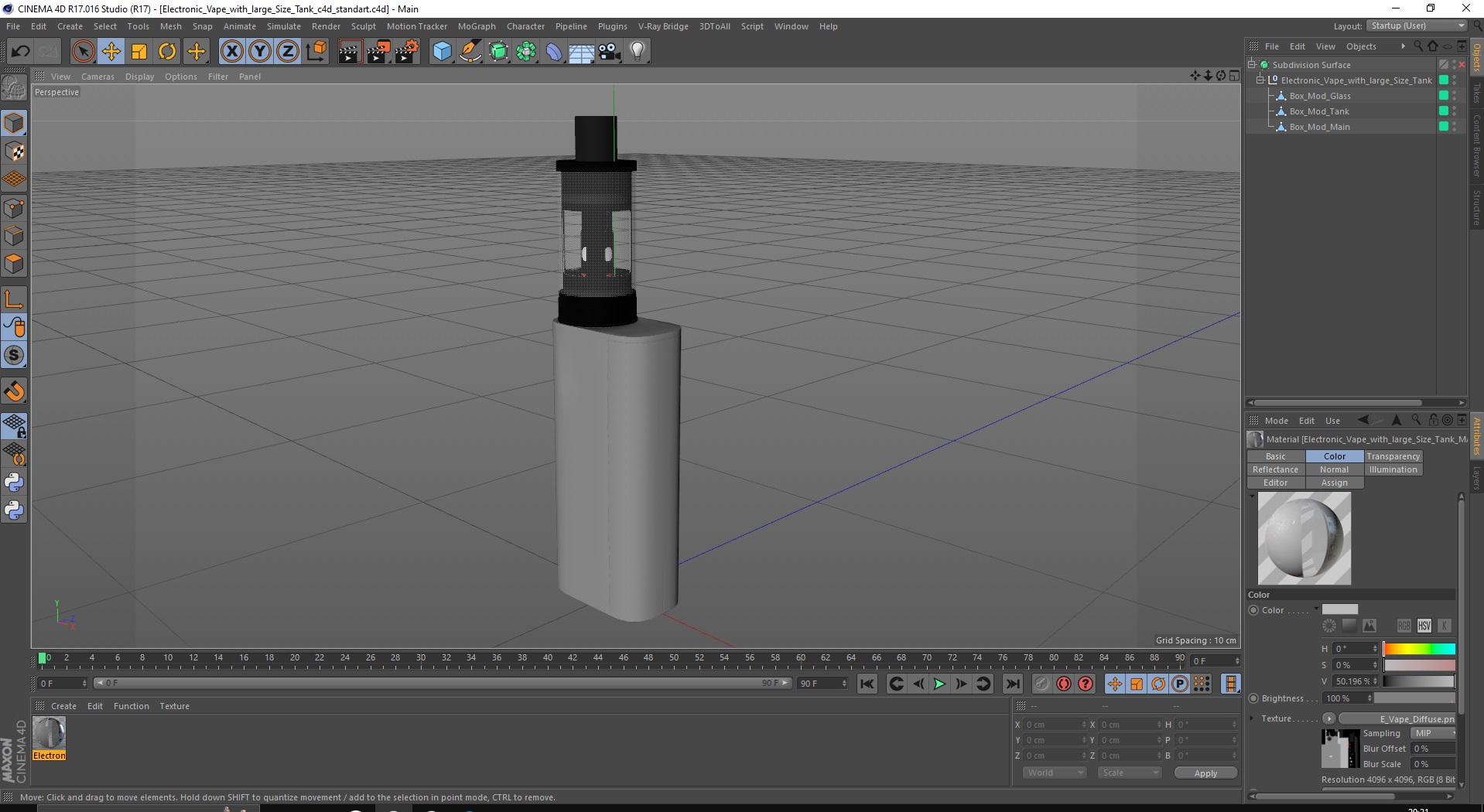Expand the Texture disclosure arrow
The width and height of the screenshot is (1484, 812).
1253,718
